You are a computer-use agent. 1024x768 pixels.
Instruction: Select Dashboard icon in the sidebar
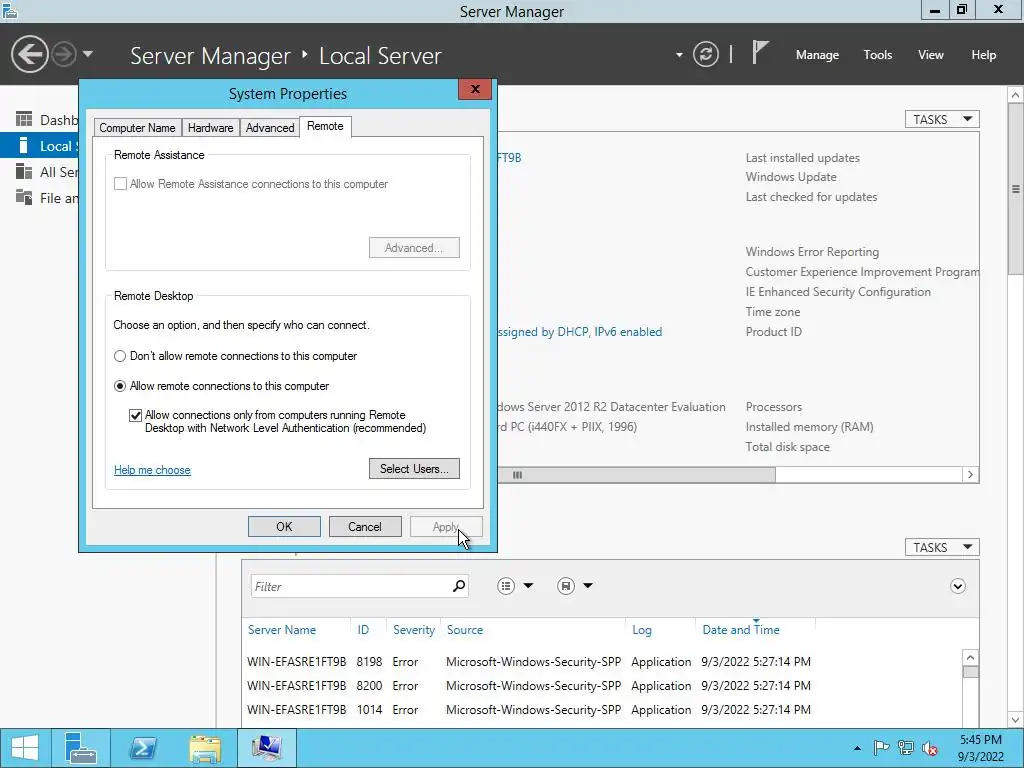tap(24, 119)
